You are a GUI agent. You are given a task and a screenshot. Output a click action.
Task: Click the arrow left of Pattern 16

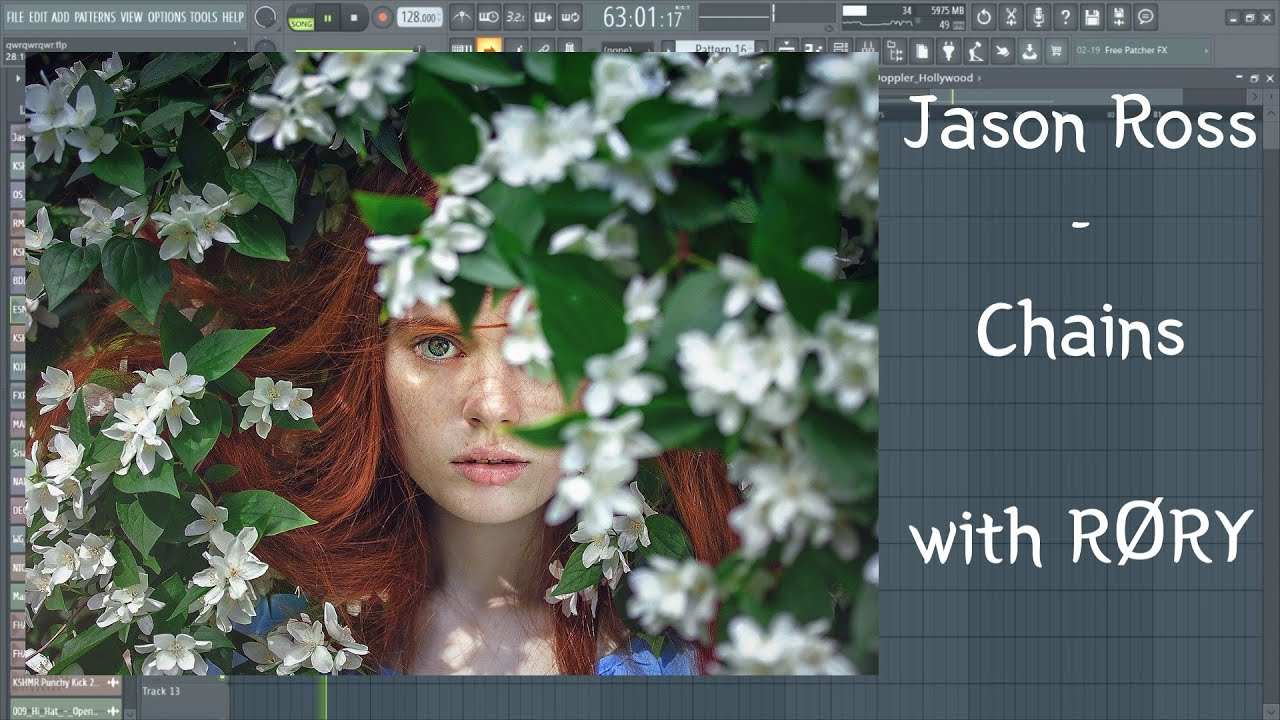point(667,49)
